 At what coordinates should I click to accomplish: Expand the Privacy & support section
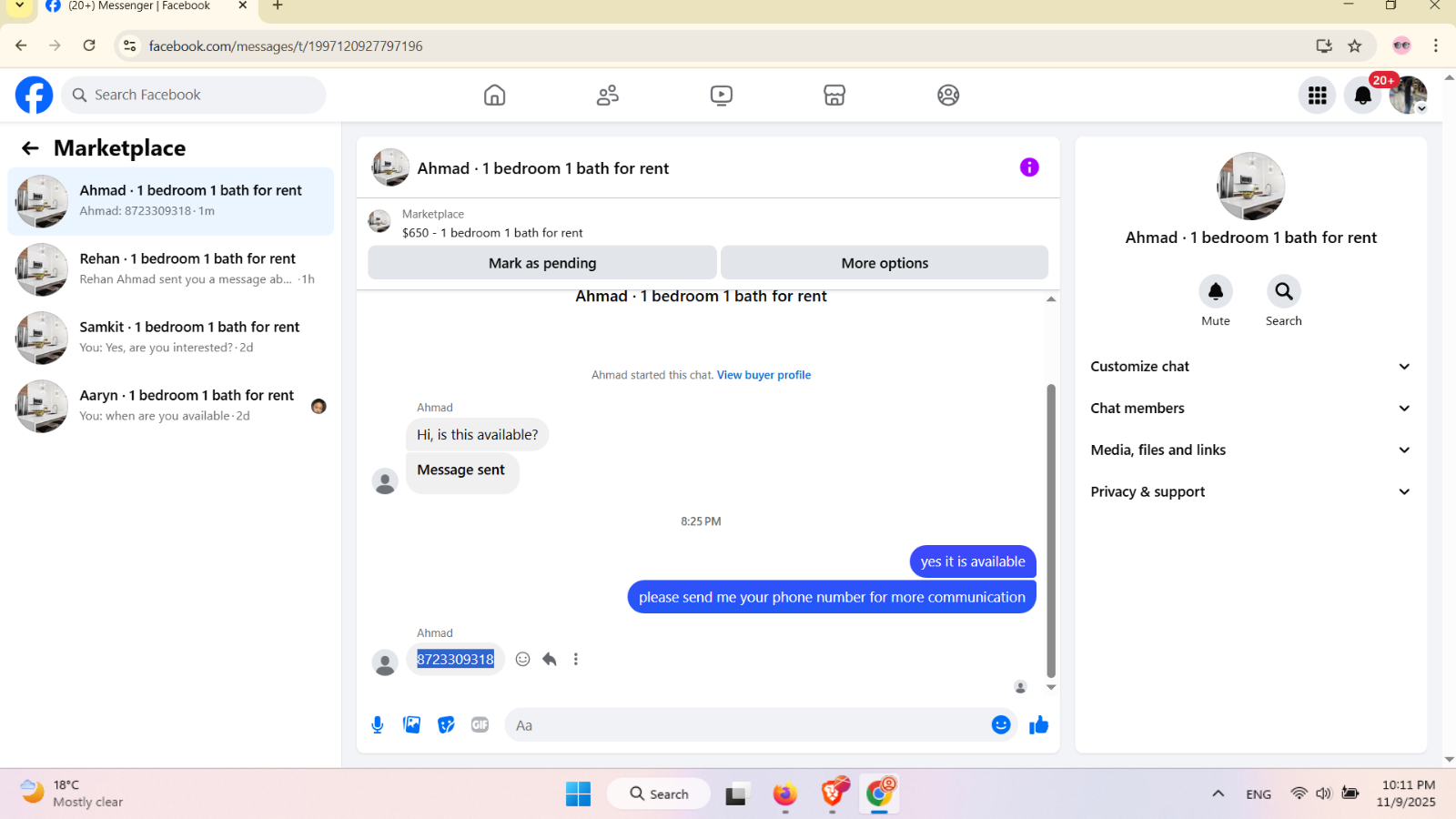coord(1250,492)
